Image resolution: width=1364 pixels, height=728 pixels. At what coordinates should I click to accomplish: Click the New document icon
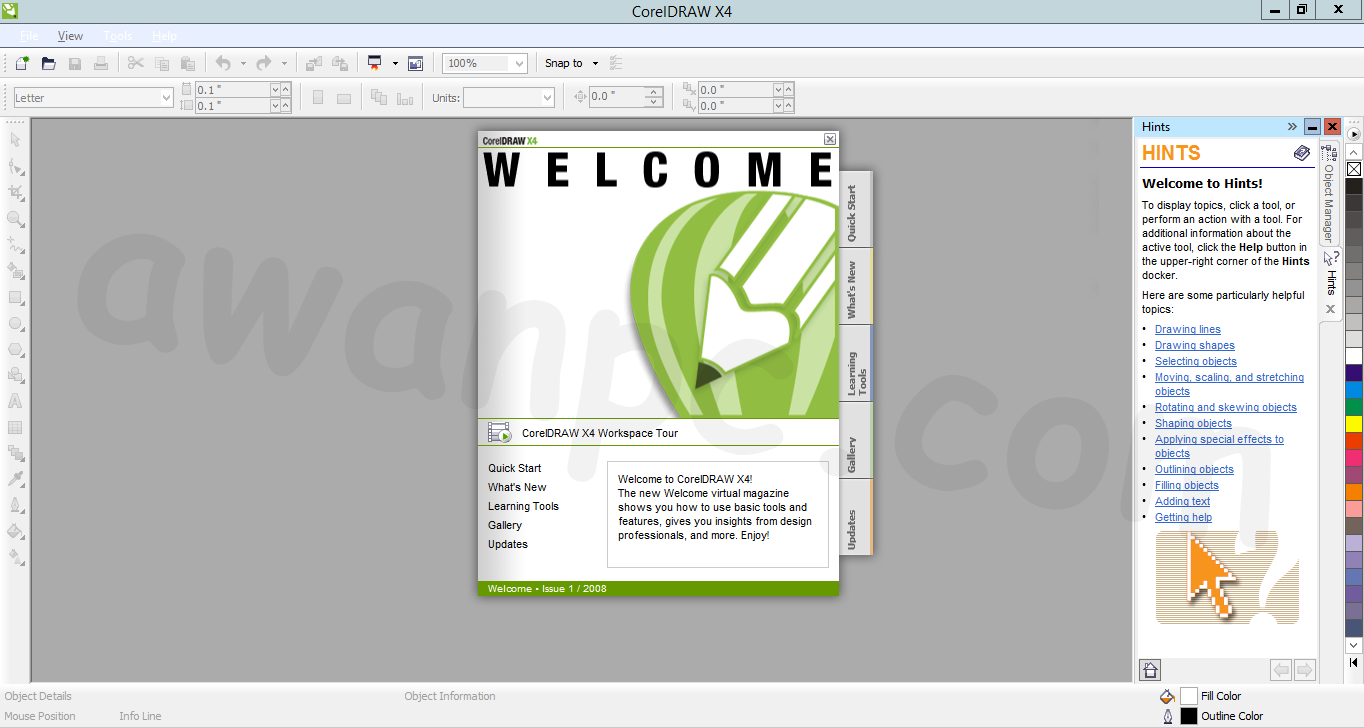pos(22,63)
